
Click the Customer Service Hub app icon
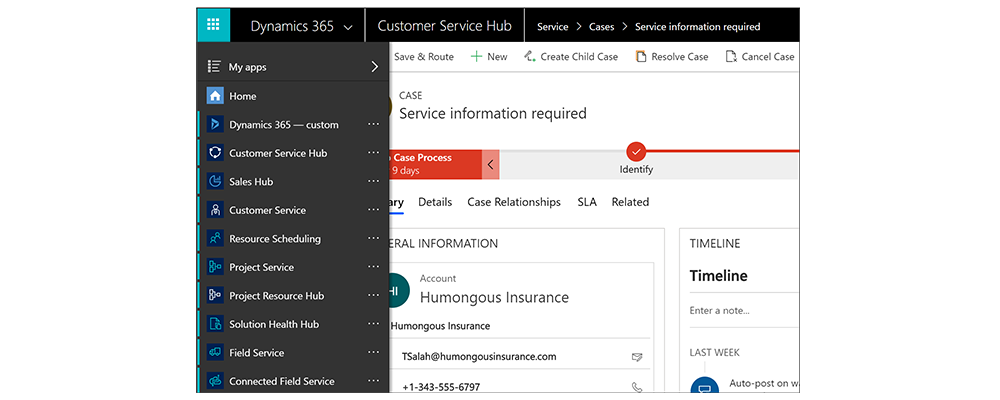click(x=215, y=153)
